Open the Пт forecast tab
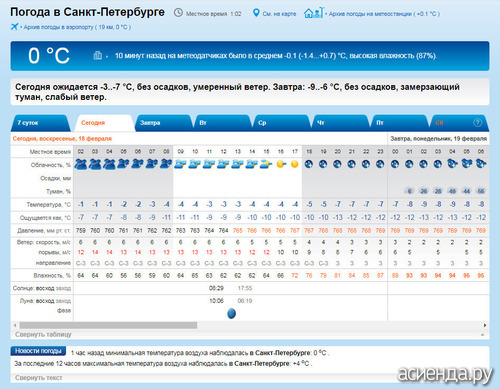500x389 pixels. click(x=400, y=123)
